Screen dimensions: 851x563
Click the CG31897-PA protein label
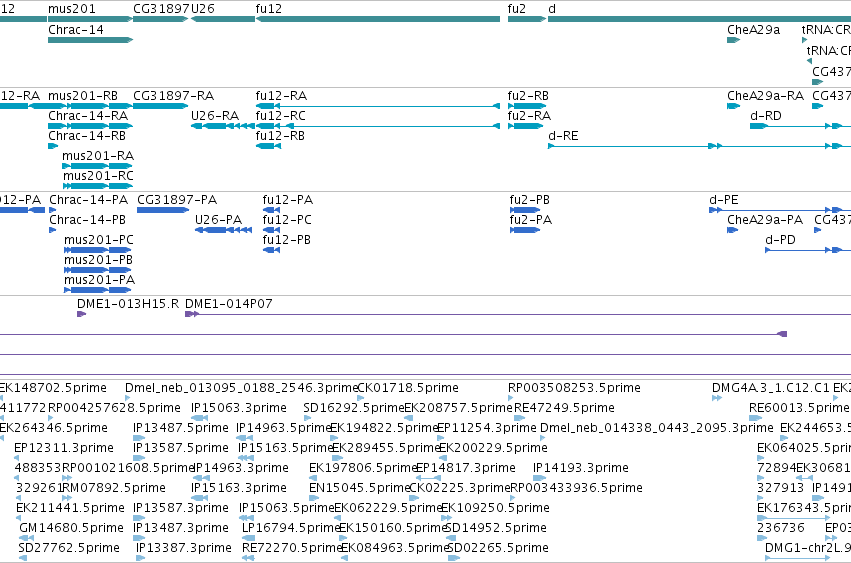click(177, 200)
